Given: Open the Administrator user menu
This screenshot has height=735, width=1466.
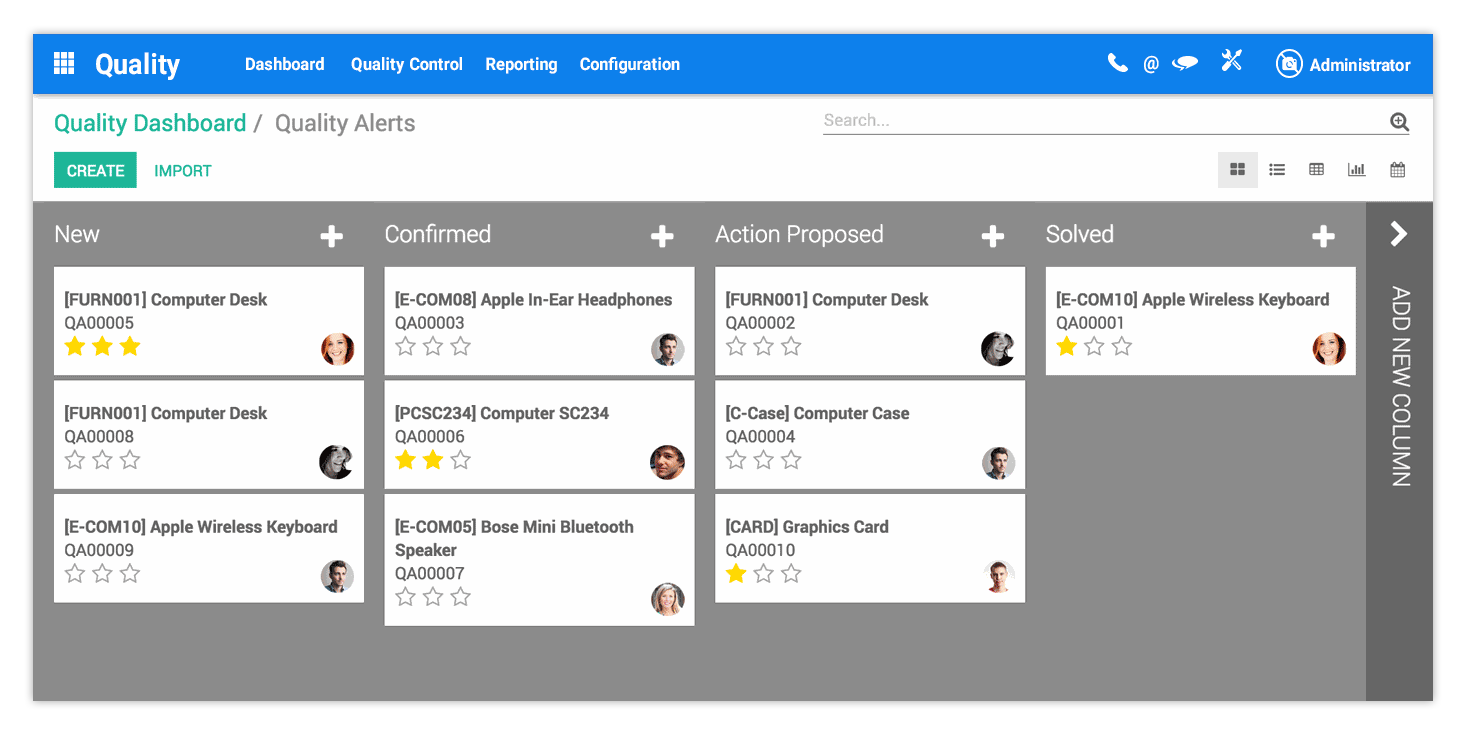Looking at the screenshot, I should point(1343,64).
